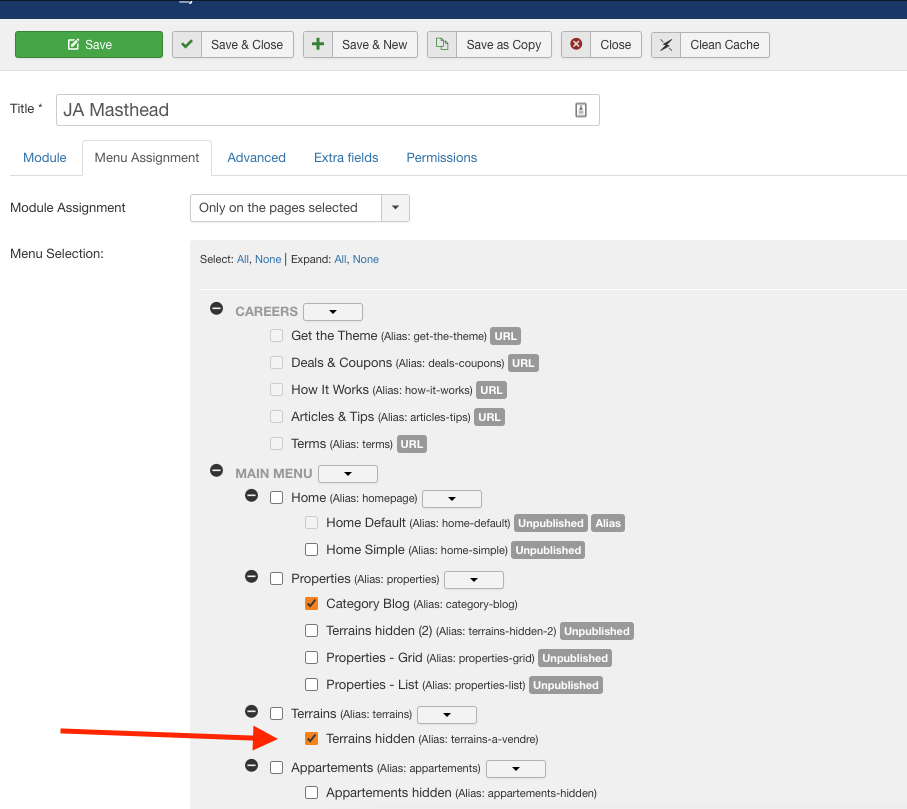Viewport: 907px width, 809px height.
Task: Collapse the Properties tree item
Action: point(251,577)
